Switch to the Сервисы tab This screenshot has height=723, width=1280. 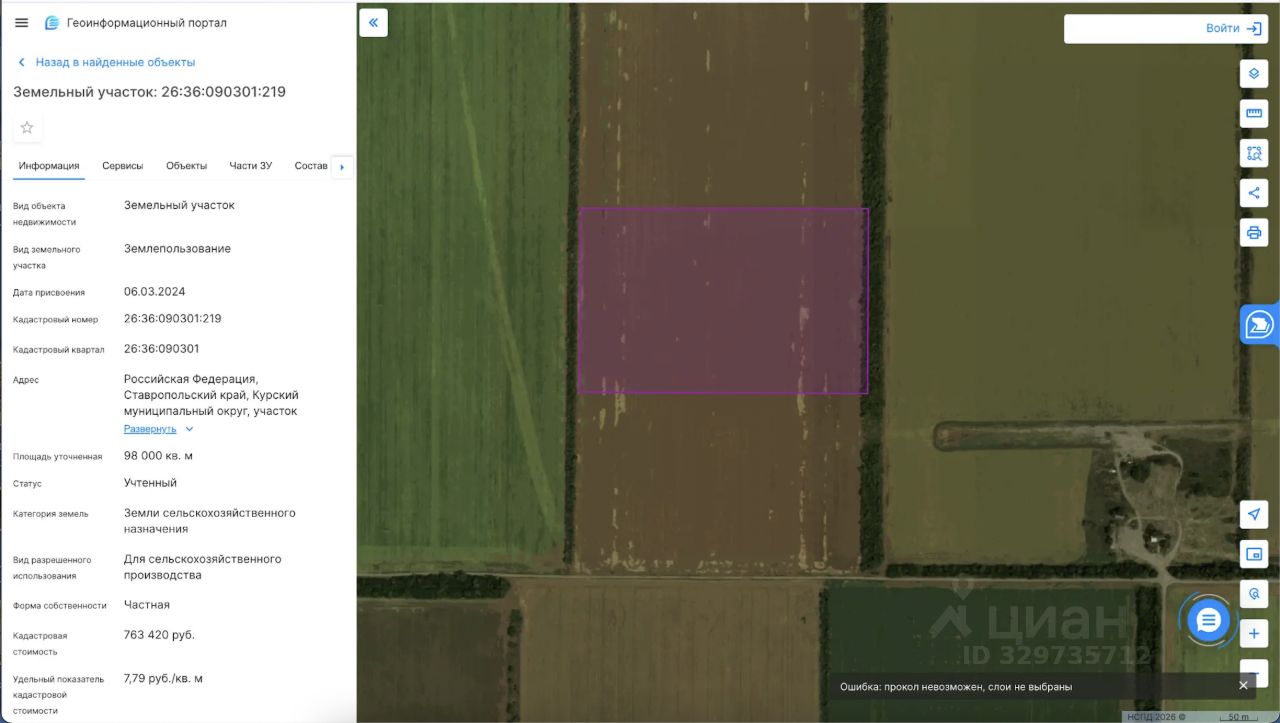tap(123, 166)
